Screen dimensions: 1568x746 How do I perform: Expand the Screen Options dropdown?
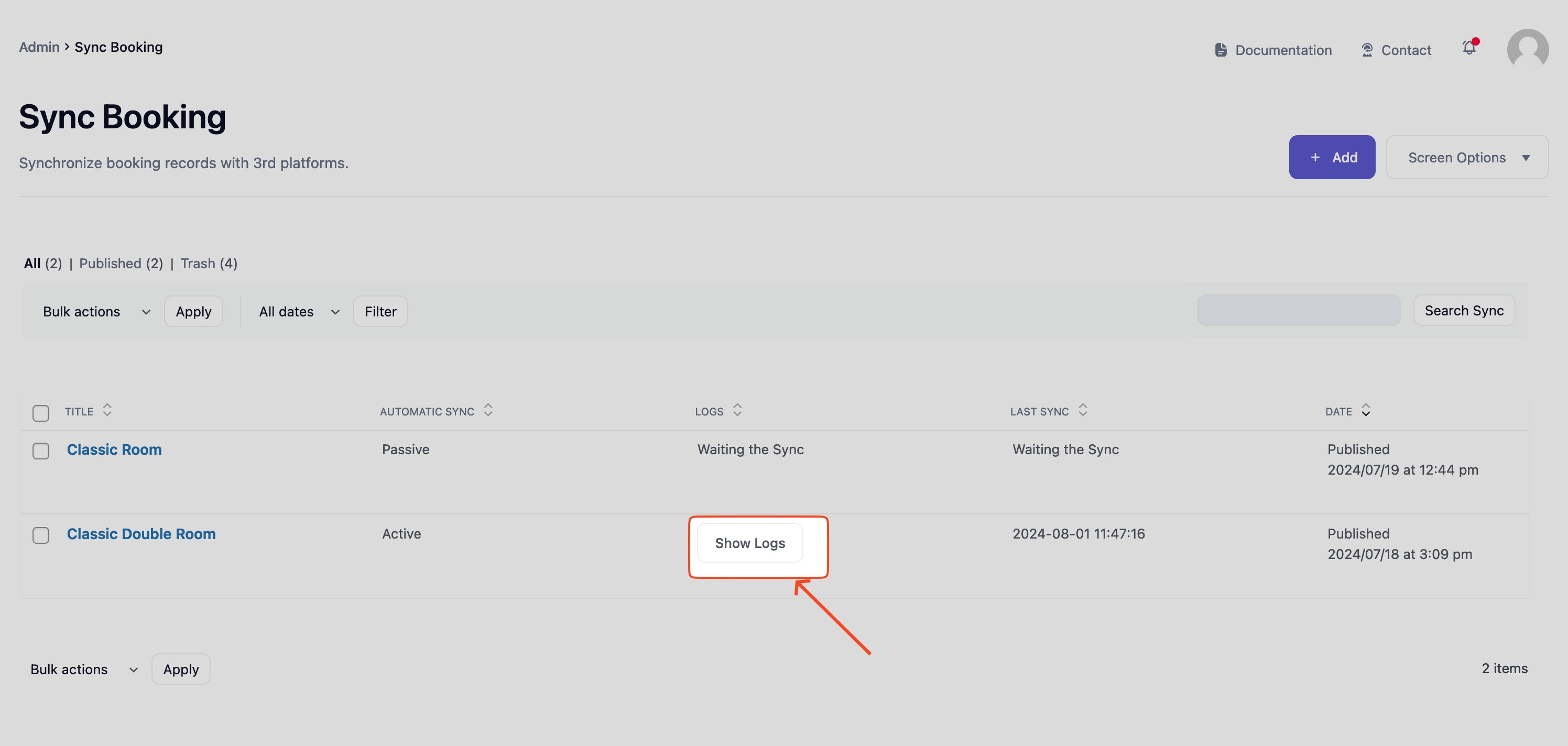click(1467, 158)
